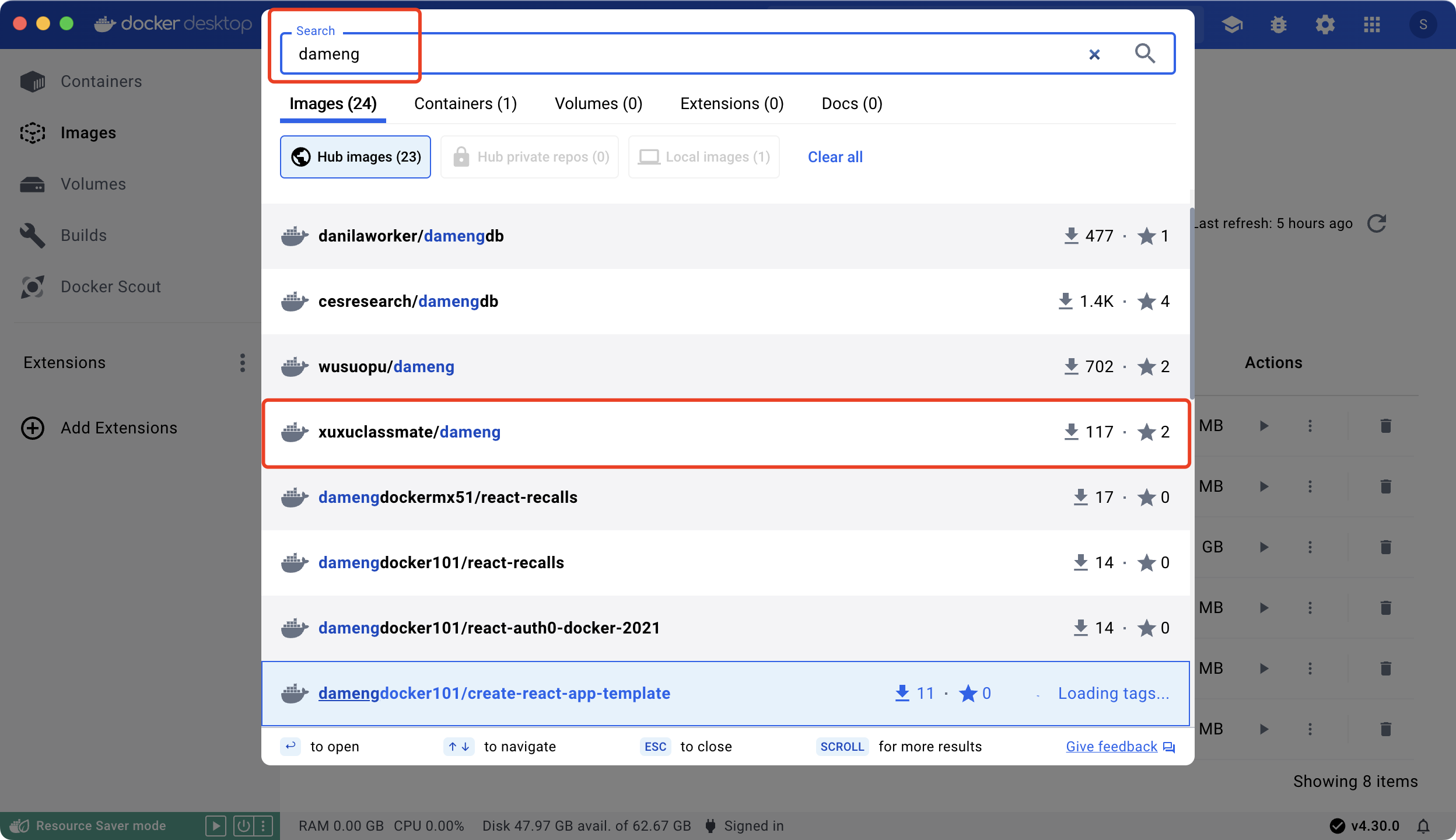Click the power icon in the status bar
Image resolution: width=1456 pixels, height=840 pixels.
pos(243,826)
